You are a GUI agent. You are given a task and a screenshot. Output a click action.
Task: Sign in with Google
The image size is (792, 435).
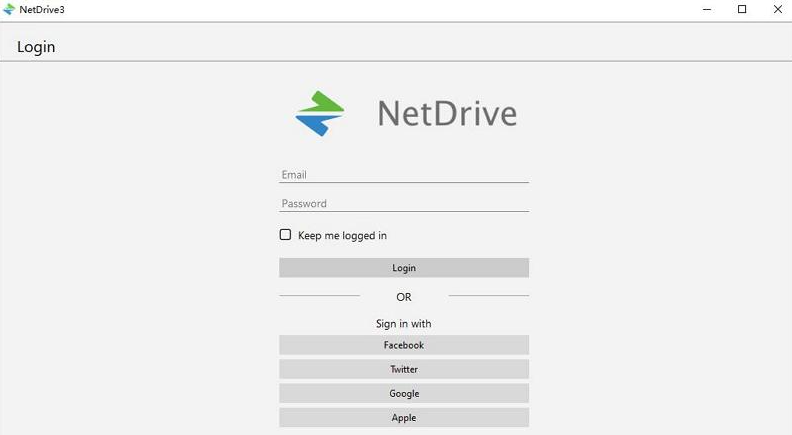(404, 394)
